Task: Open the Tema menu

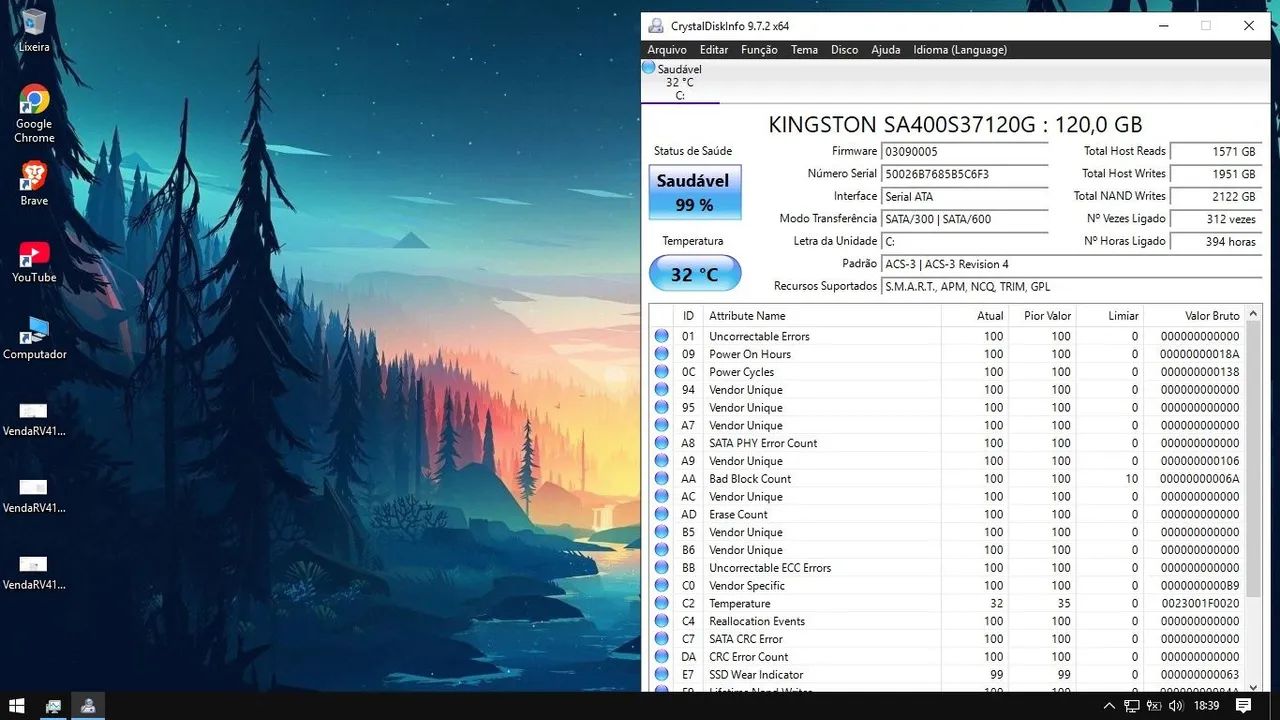Action: click(804, 50)
